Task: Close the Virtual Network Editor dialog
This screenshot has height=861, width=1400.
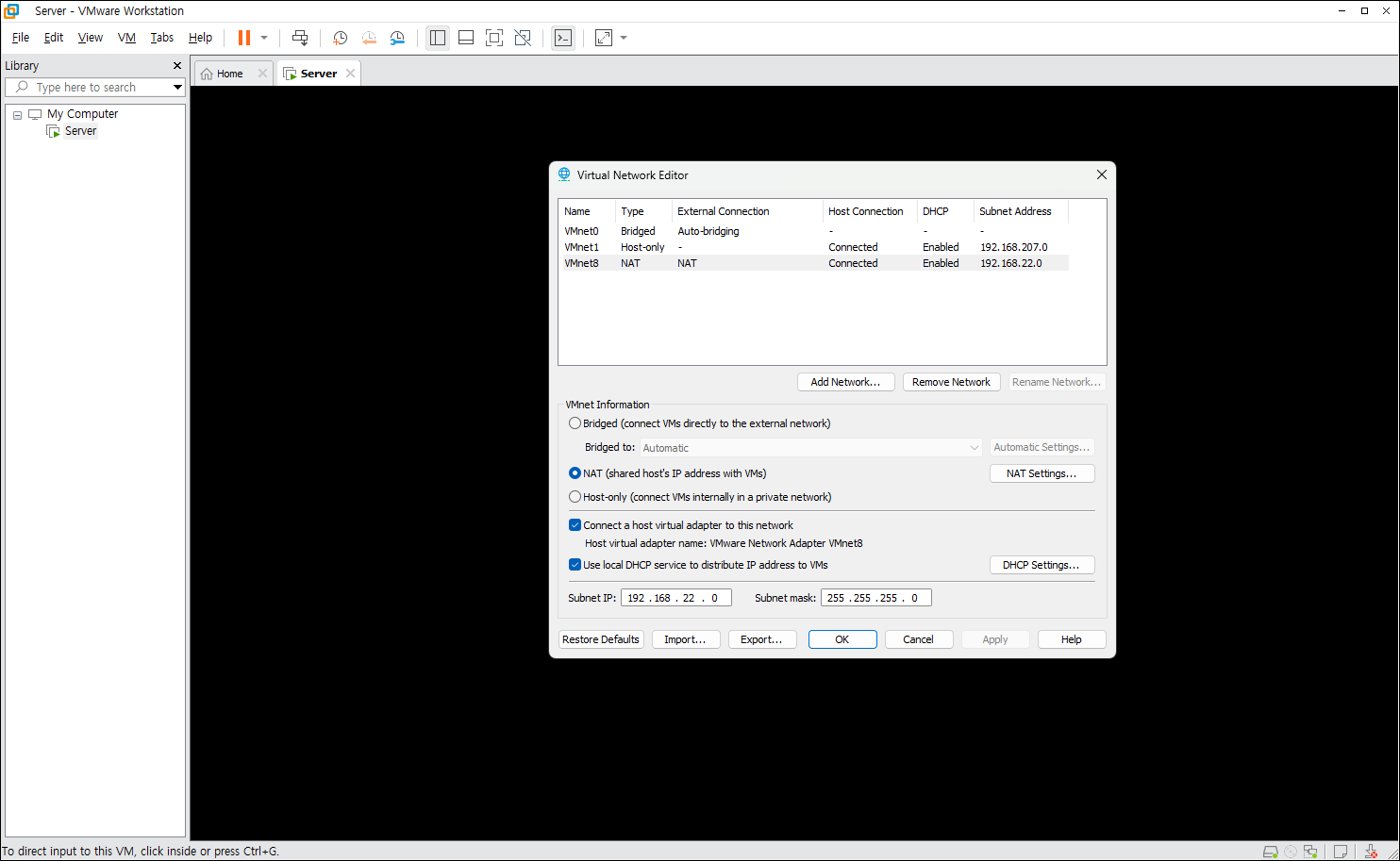Action: click(1101, 174)
